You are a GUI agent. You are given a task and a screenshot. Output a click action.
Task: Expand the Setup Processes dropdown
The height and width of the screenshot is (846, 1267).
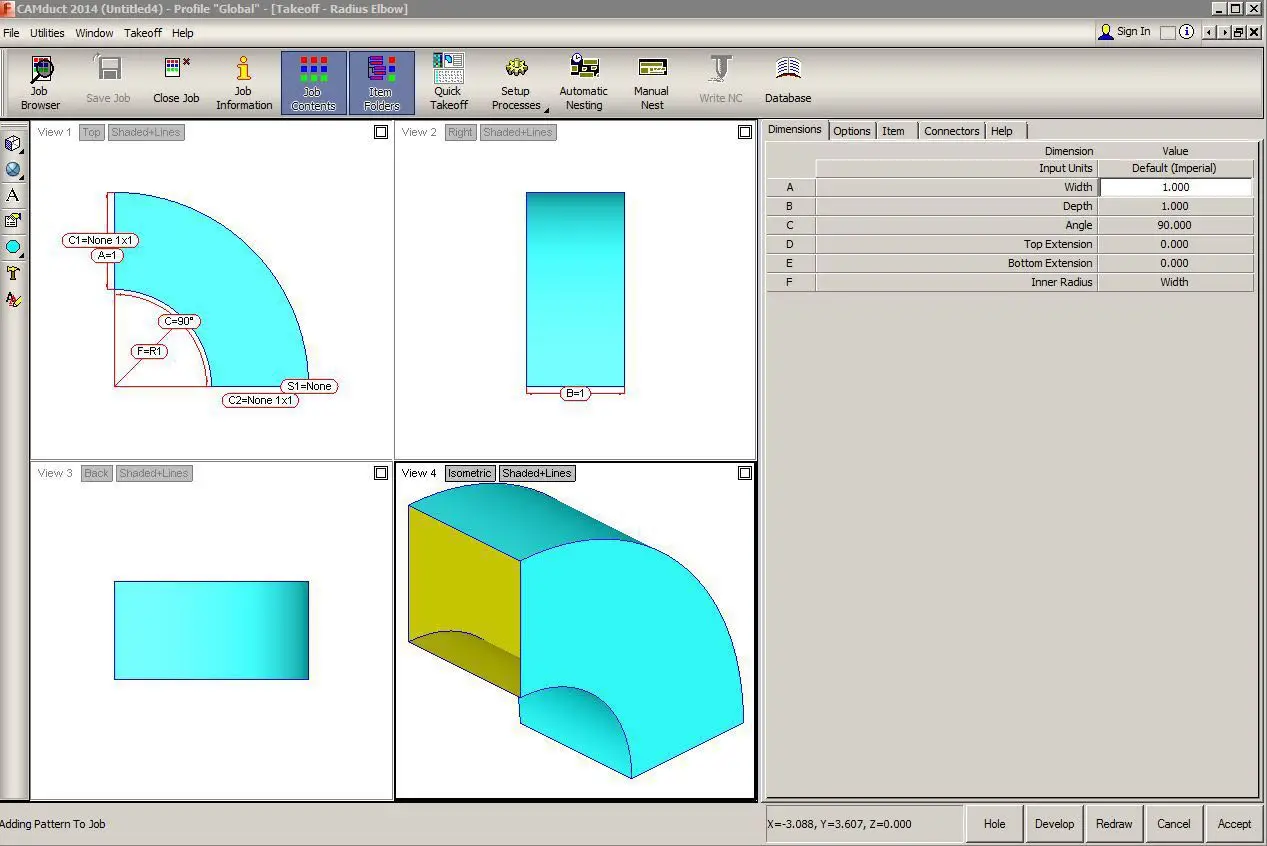coord(545,106)
